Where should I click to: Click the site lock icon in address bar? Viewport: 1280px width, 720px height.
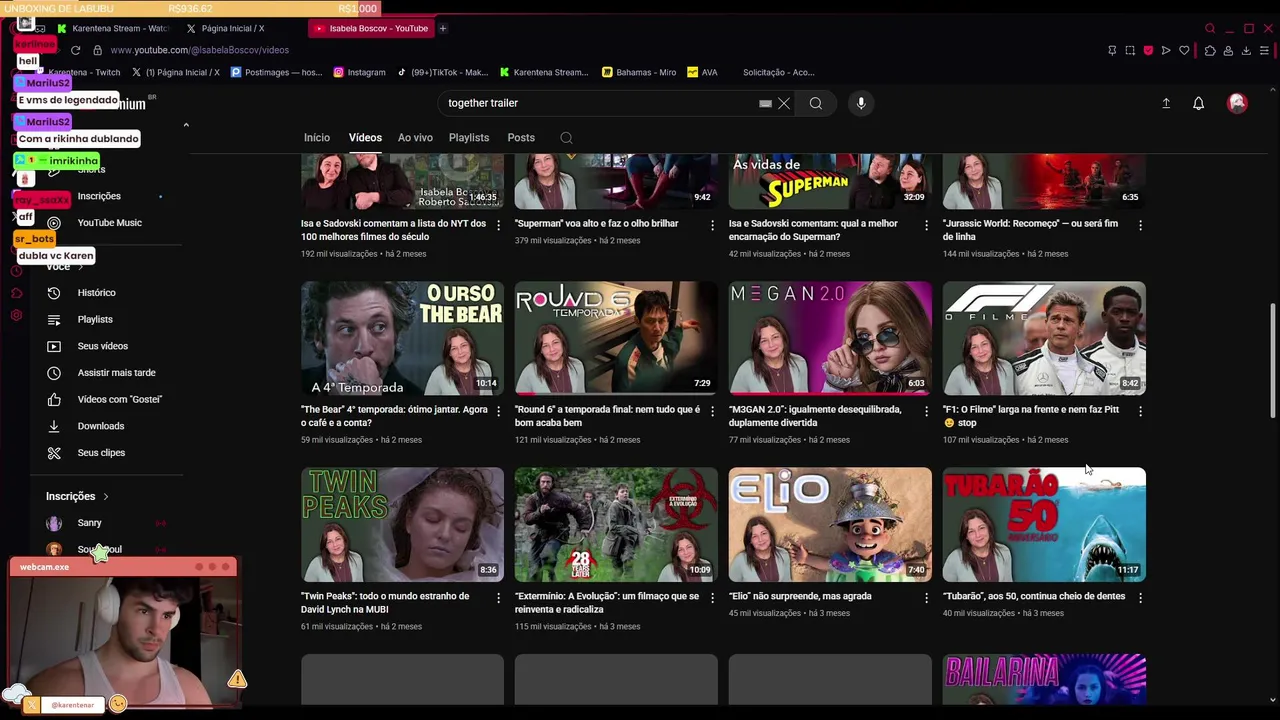click(x=97, y=50)
